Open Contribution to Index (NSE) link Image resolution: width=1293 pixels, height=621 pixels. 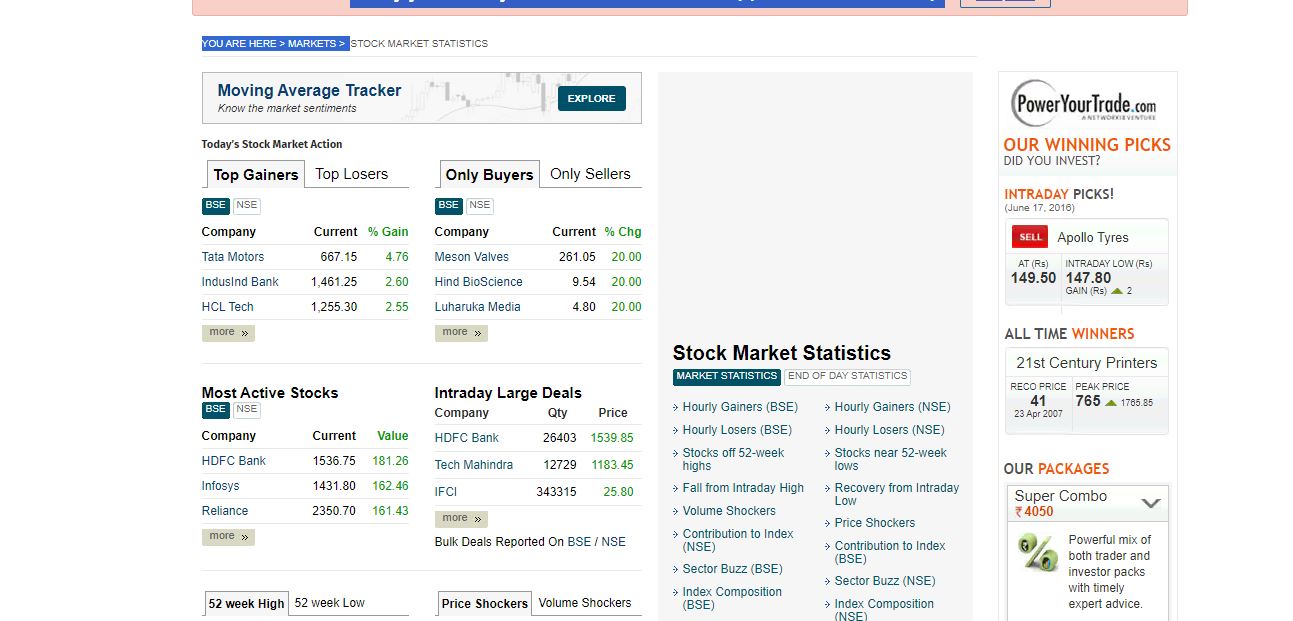[x=738, y=540]
